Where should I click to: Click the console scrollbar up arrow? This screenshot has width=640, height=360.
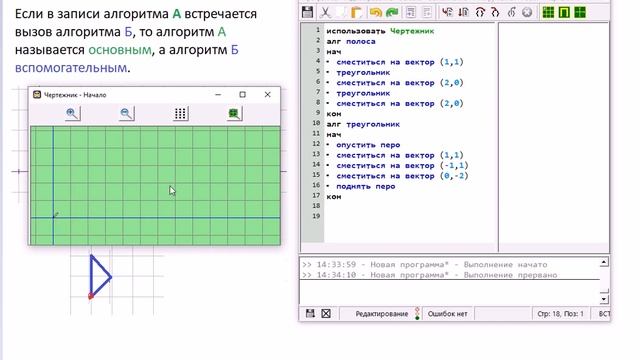(x=604, y=262)
